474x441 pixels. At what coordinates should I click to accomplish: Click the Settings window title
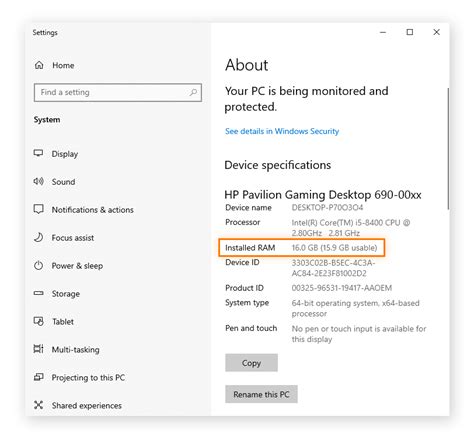[45, 33]
